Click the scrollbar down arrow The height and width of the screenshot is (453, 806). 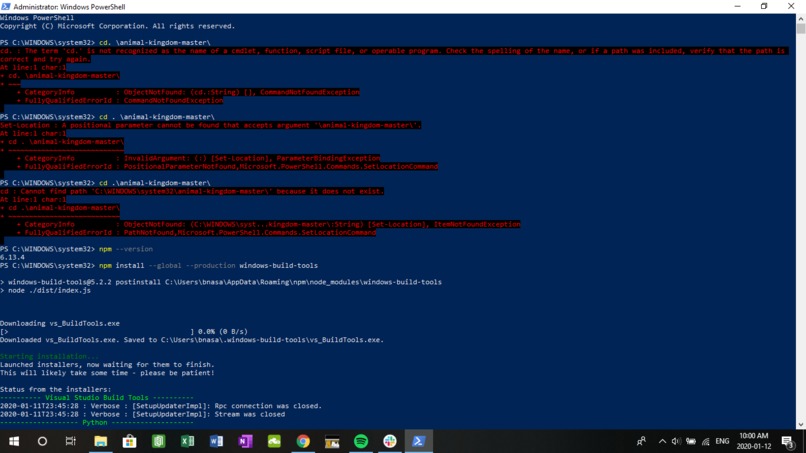(x=801, y=425)
